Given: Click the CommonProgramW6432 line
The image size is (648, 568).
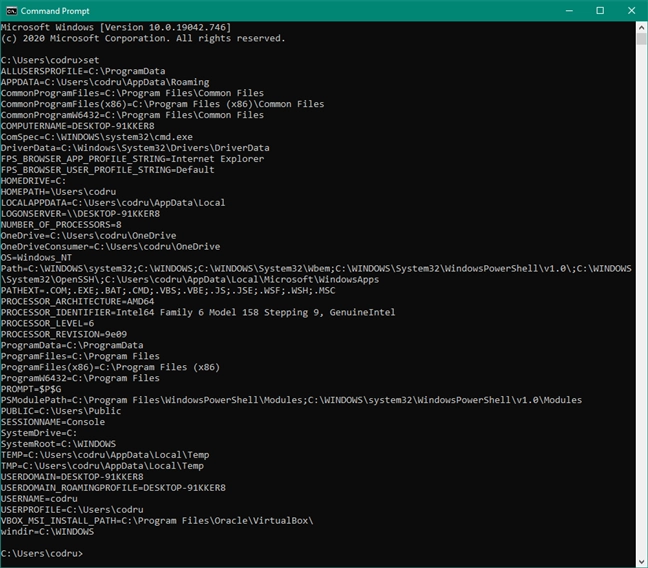Looking at the screenshot, I should 132,115.
